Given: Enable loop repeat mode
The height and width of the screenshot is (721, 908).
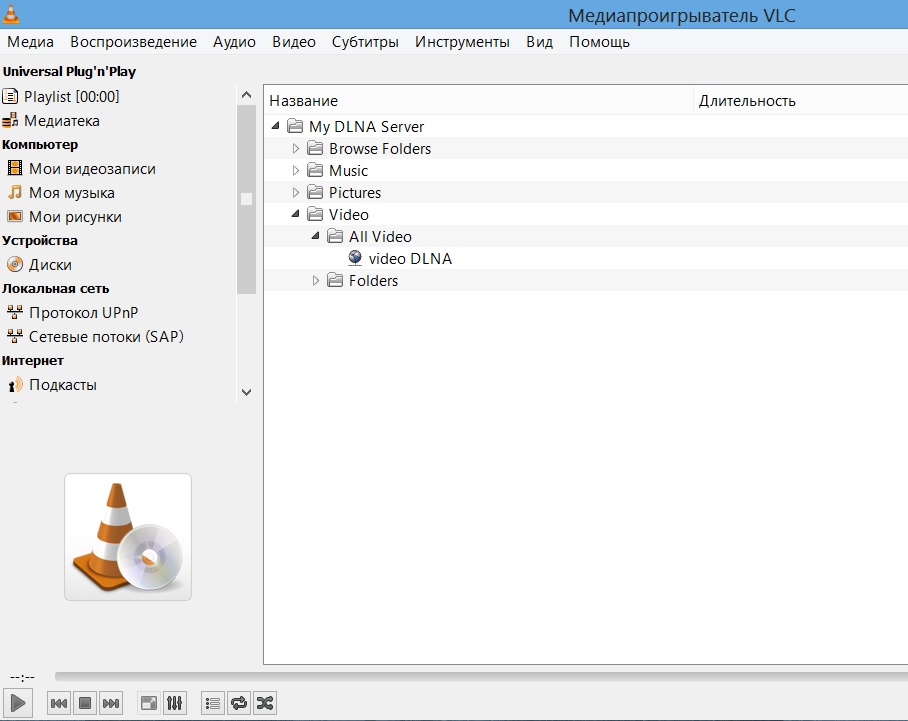Looking at the screenshot, I should point(238,702).
